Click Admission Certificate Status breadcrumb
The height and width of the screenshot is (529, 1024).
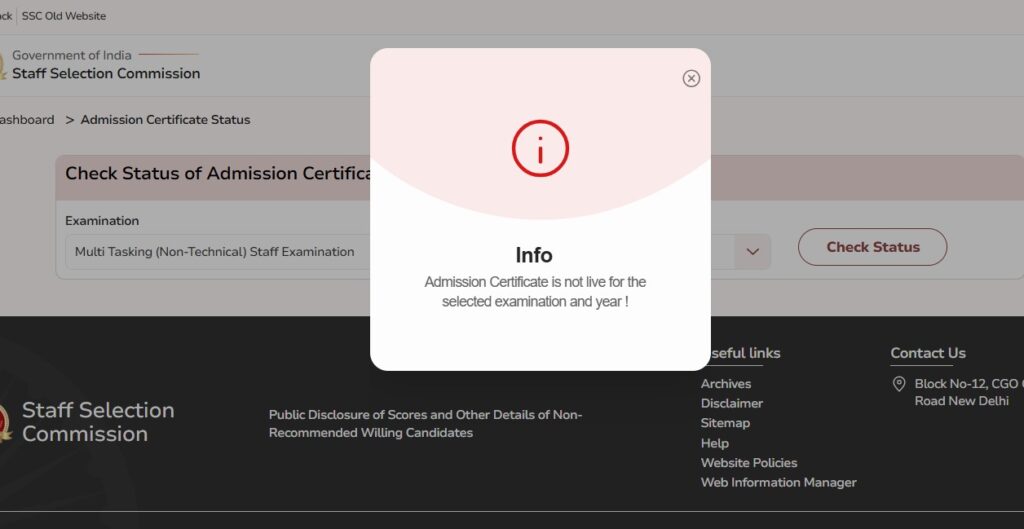[x=165, y=120]
